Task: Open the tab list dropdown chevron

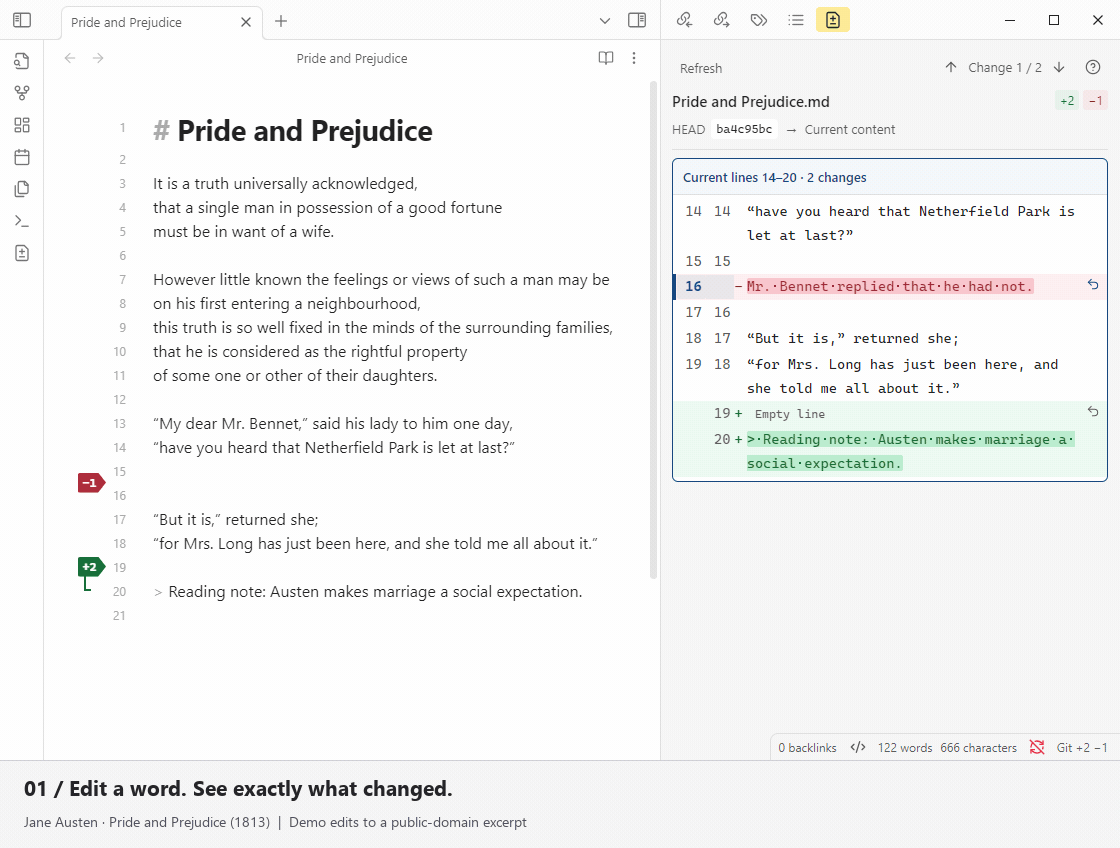Action: [604, 21]
